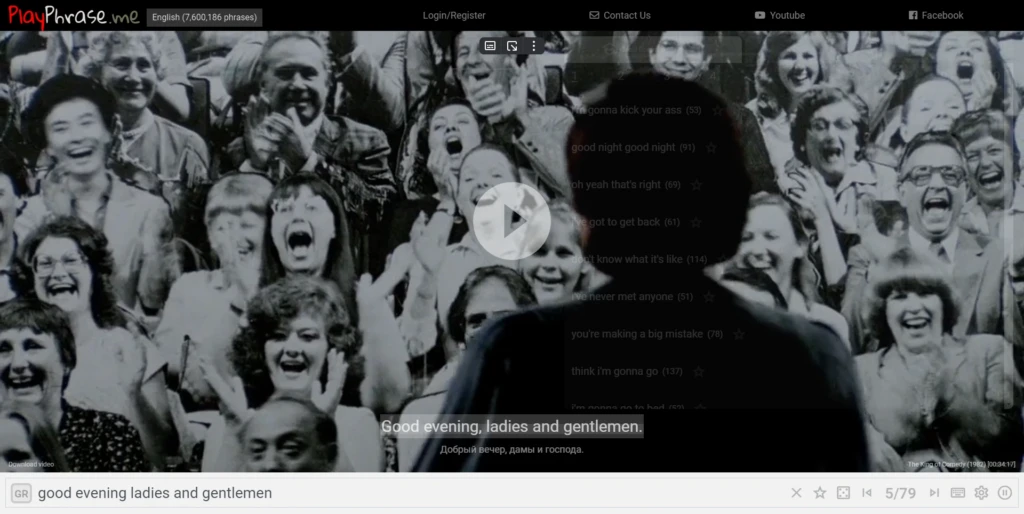Play the video with center play button
Viewport: 1024px width, 514px height.
tap(511, 221)
